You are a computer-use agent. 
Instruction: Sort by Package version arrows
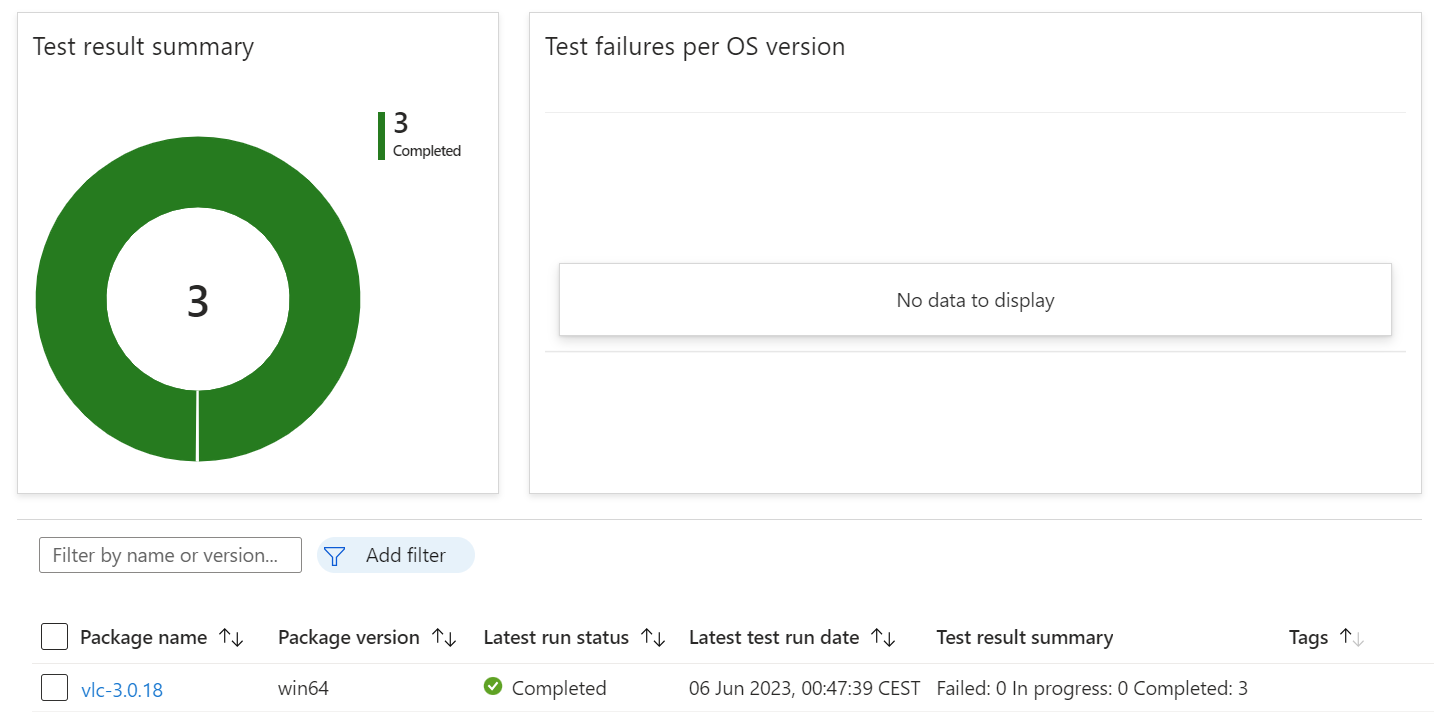[444, 638]
